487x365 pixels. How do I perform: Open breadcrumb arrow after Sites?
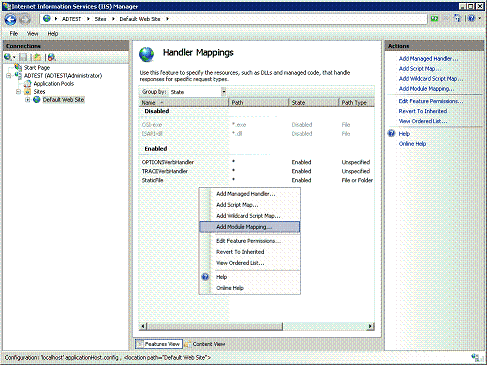click(x=113, y=19)
